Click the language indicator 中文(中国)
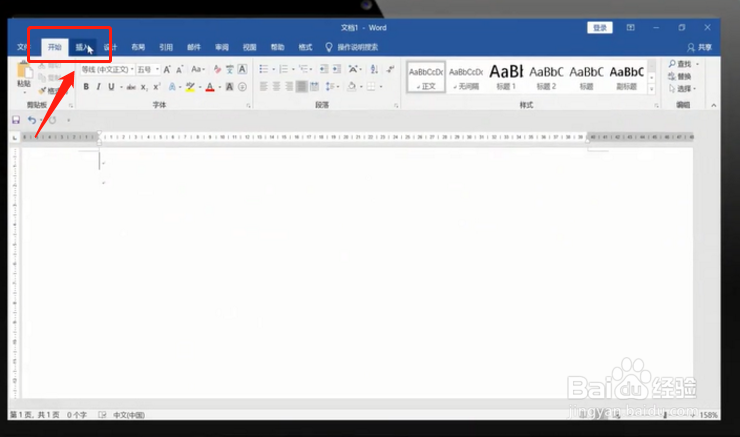Screen dimensions: 740x437 click(x=129, y=415)
